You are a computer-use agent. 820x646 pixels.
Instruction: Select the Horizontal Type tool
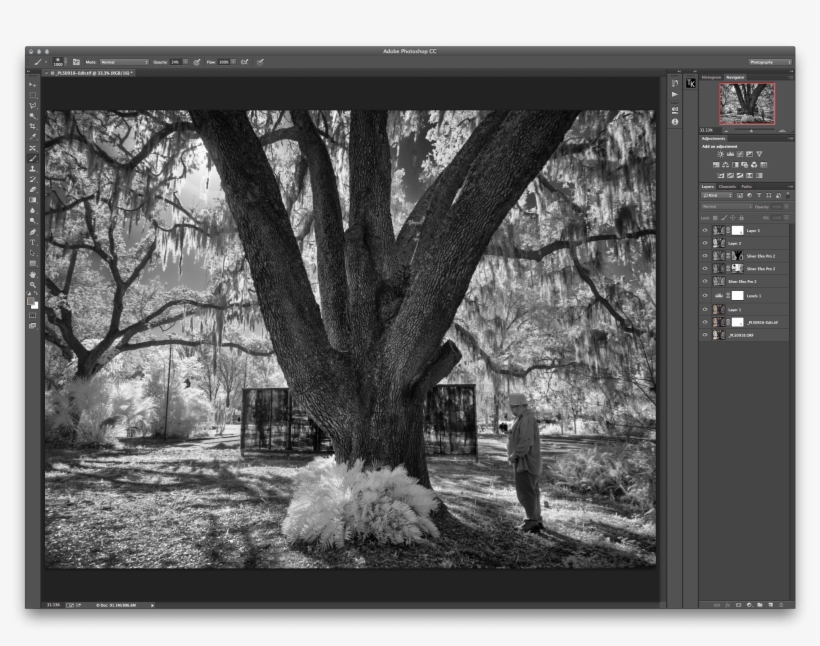32,242
